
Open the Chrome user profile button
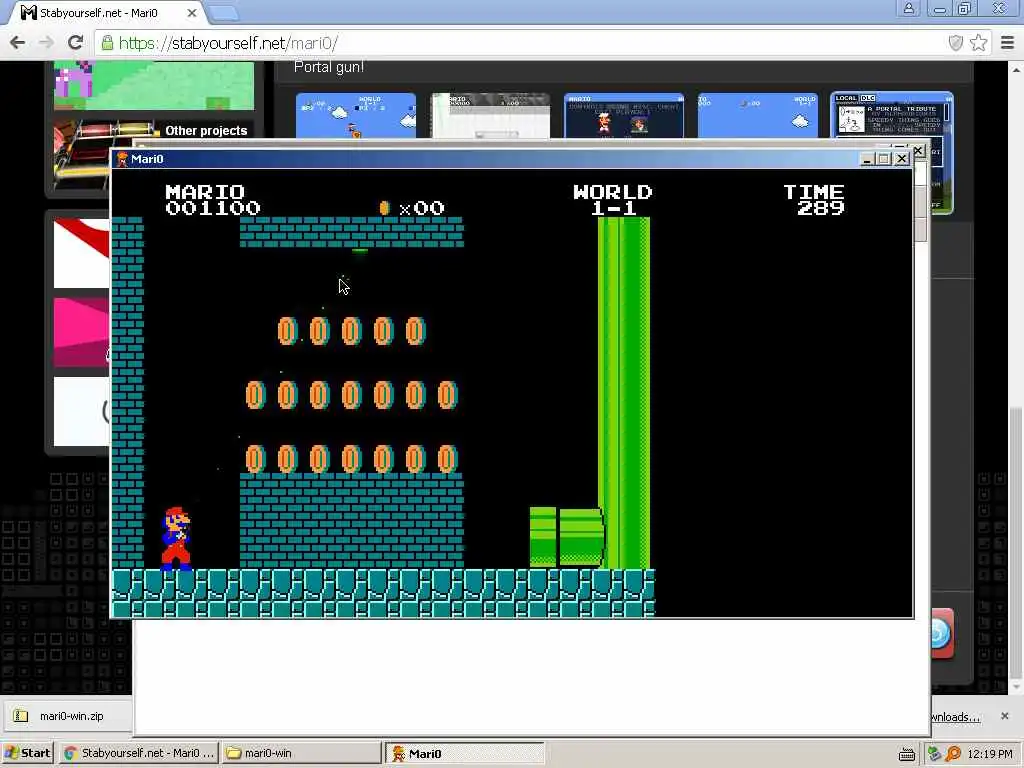point(908,8)
